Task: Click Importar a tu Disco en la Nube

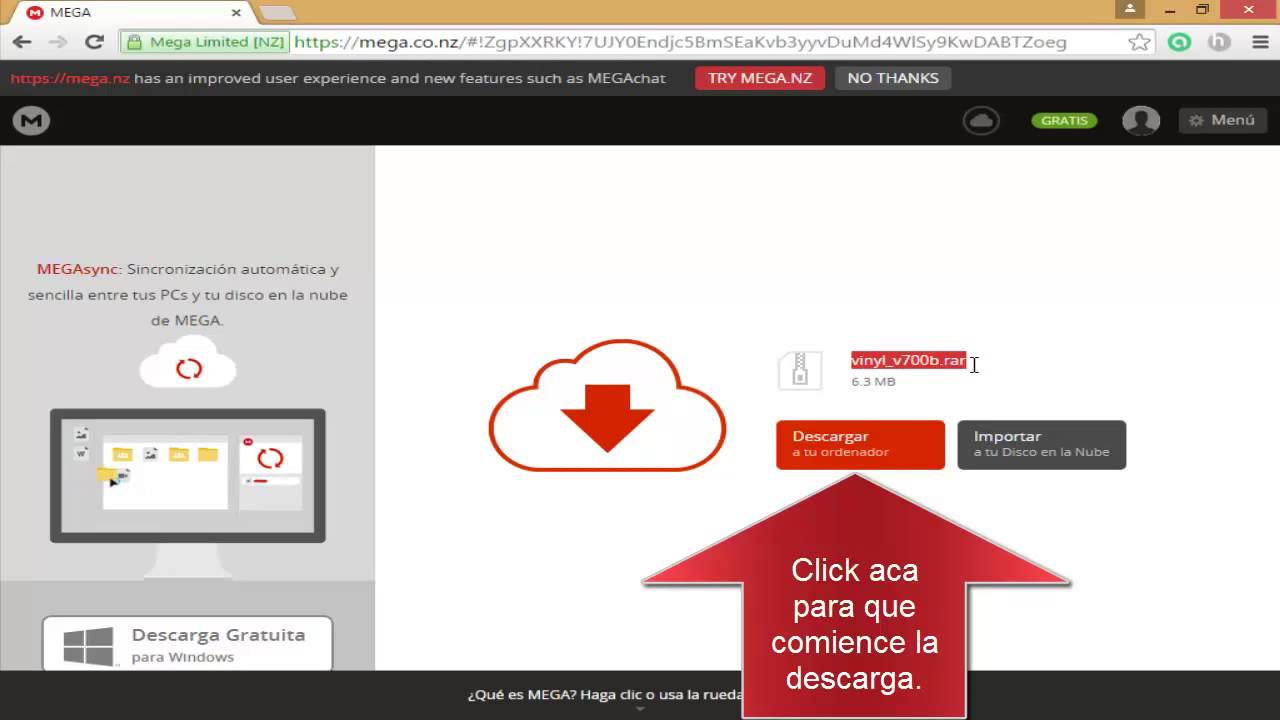Action: click(1041, 444)
